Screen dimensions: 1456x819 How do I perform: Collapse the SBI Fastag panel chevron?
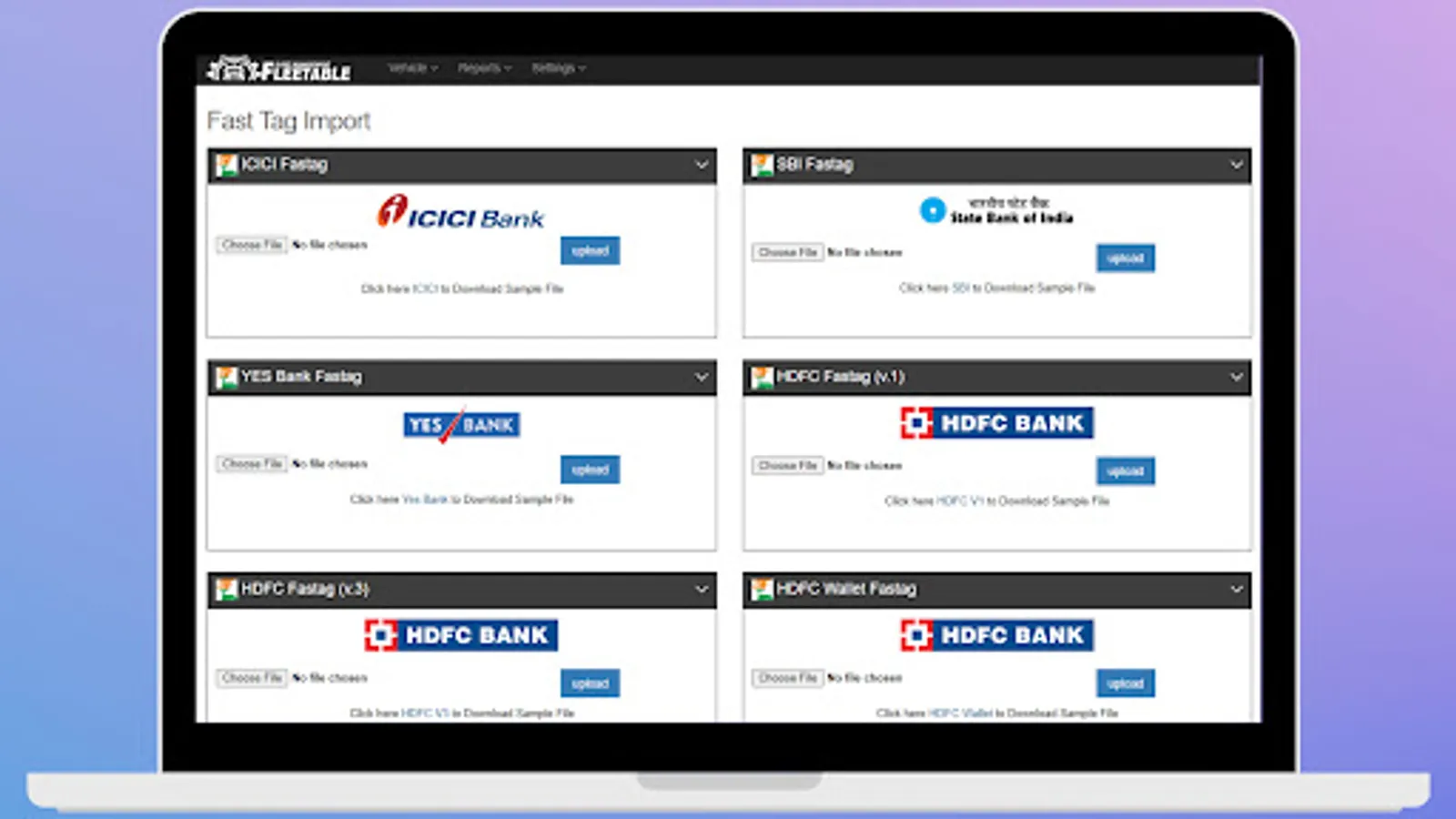click(x=1237, y=165)
